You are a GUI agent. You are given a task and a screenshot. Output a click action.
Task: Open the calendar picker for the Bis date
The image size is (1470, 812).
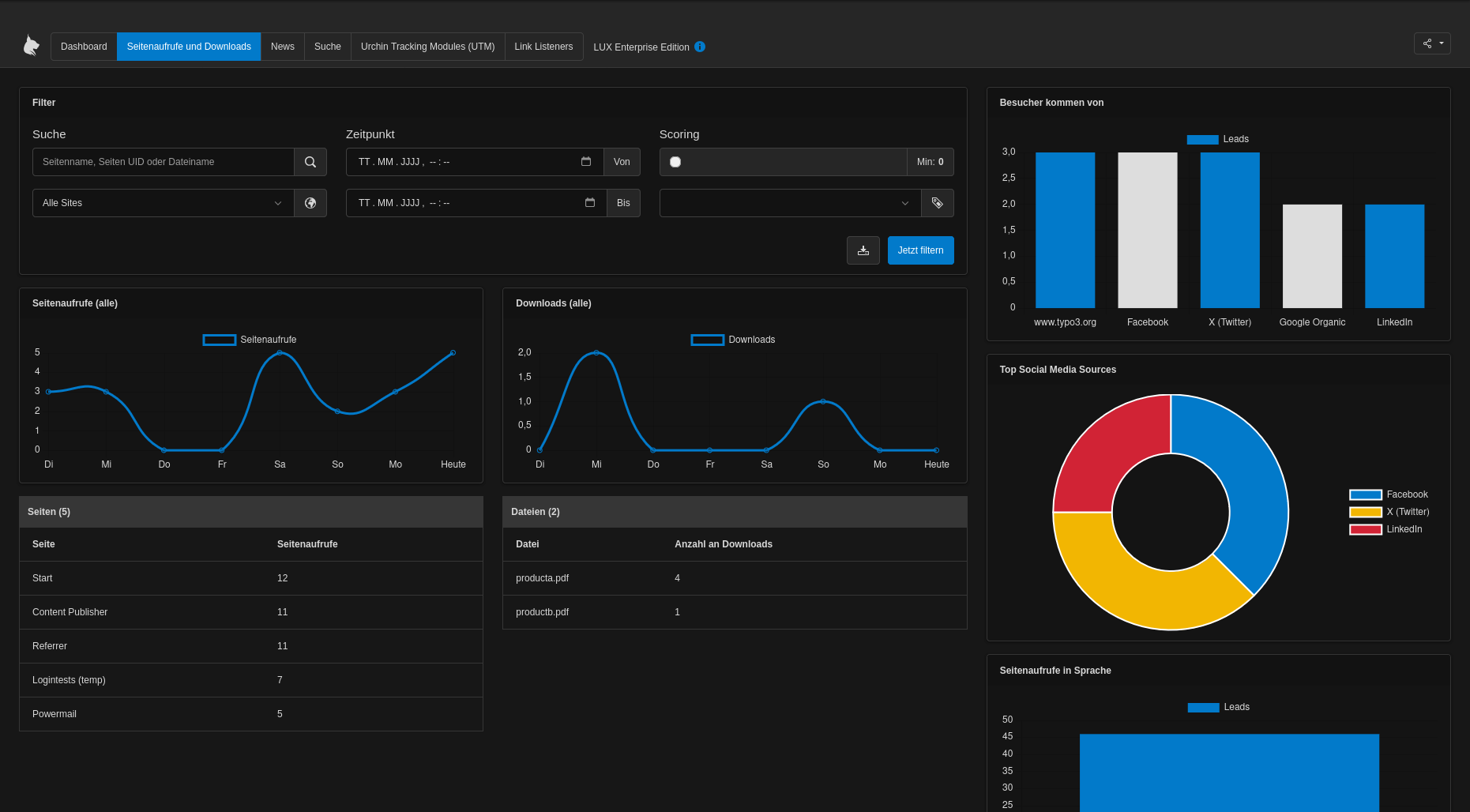(590, 203)
